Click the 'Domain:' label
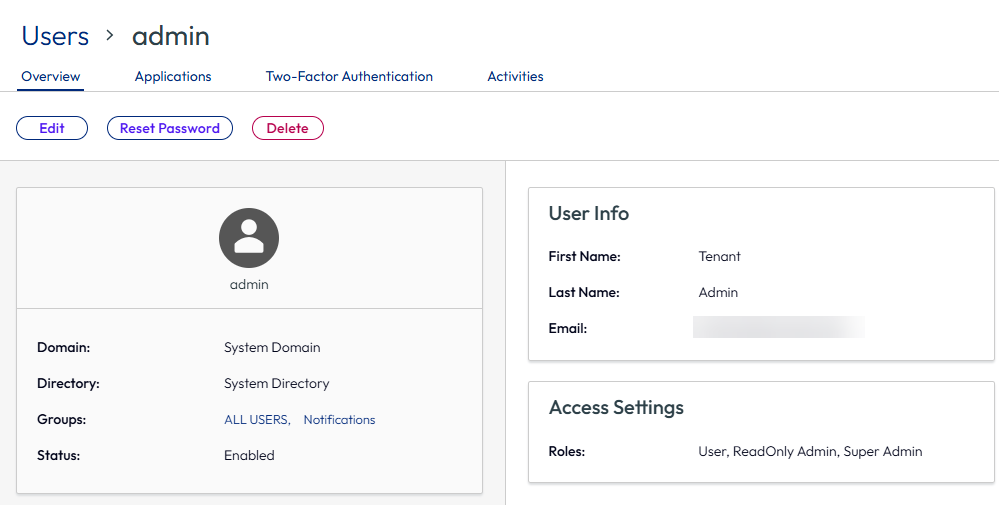This screenshot has height=505, width=999. [x=64, y=348]
